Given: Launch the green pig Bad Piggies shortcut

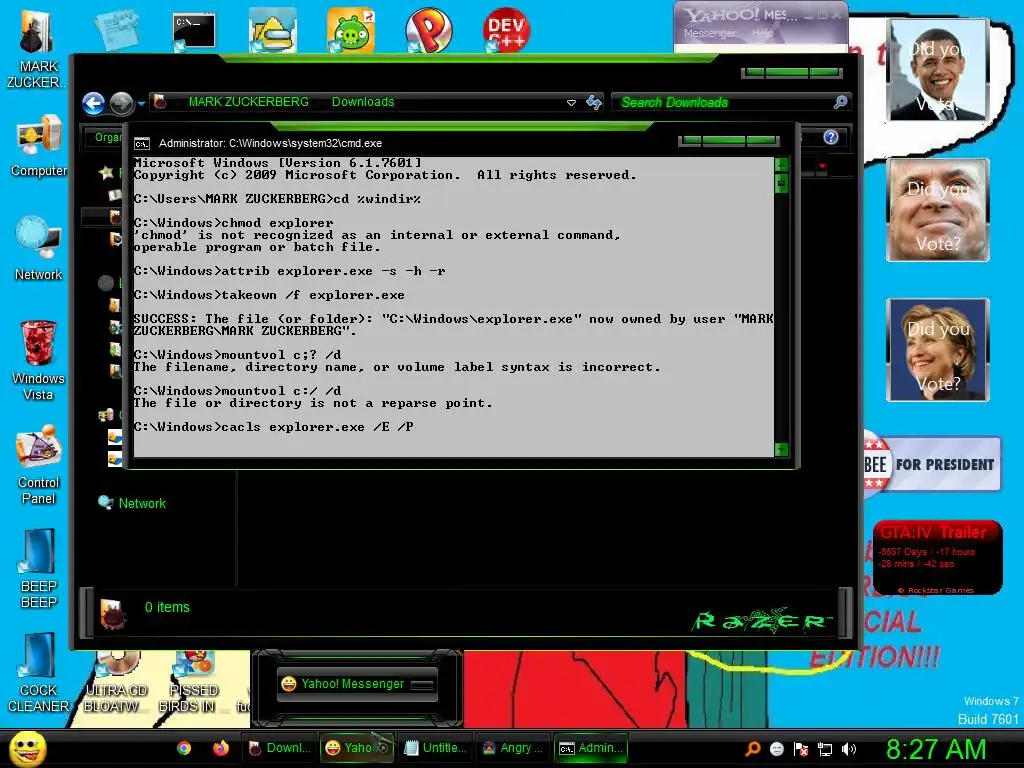Looking at the screenshot, I should pyautogui.click(x=351, y=31).
